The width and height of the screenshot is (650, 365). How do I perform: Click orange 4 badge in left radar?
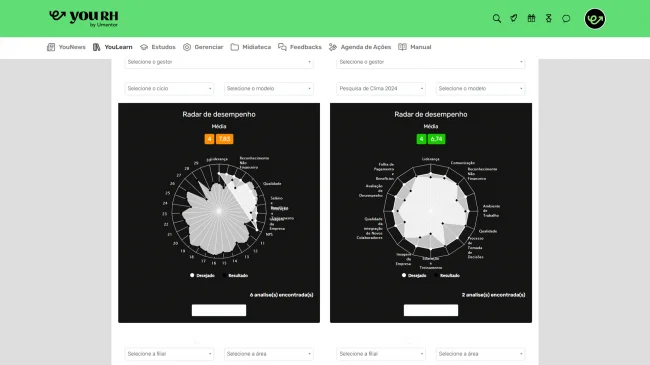tap(209, 139)
